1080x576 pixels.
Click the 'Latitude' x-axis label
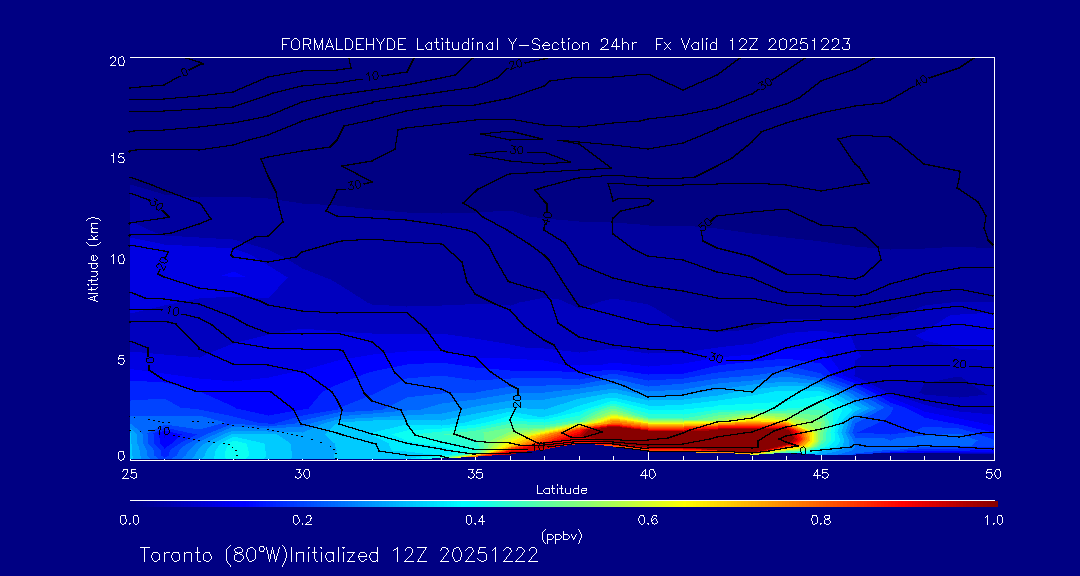tap(562, 490)
